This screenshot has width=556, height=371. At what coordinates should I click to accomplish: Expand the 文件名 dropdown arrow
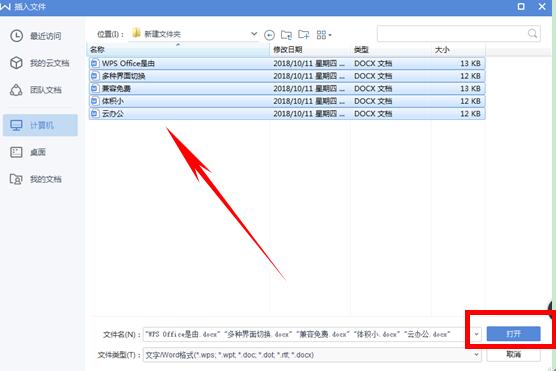click(476, 334)
